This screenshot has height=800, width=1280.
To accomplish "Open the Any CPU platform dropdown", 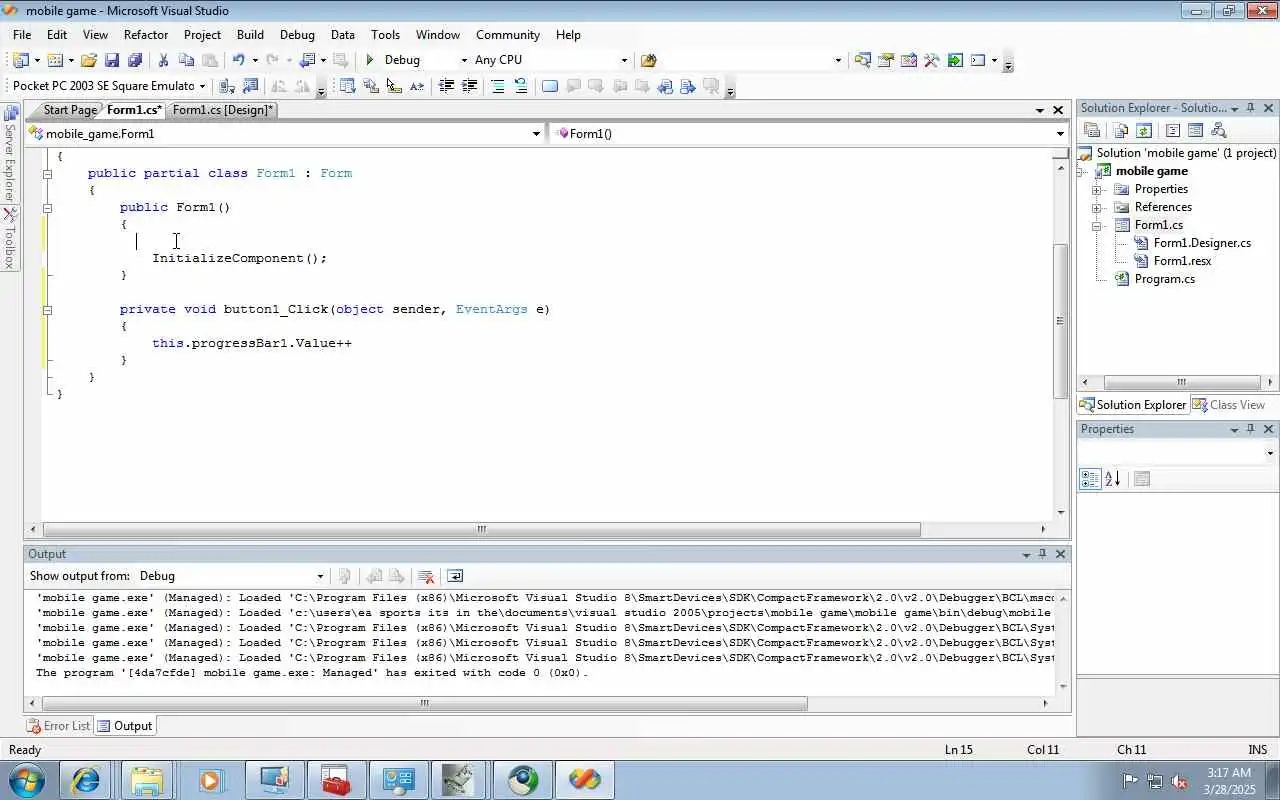I will pyautogui.click(x=624, y=60).
